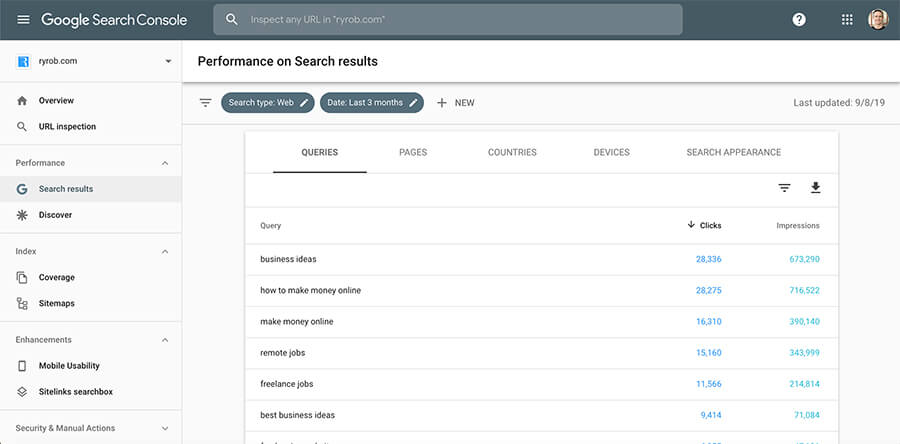Click the 71,084 impressions value
Viewport: 900px width, 444px height.
tap(807, 415)
